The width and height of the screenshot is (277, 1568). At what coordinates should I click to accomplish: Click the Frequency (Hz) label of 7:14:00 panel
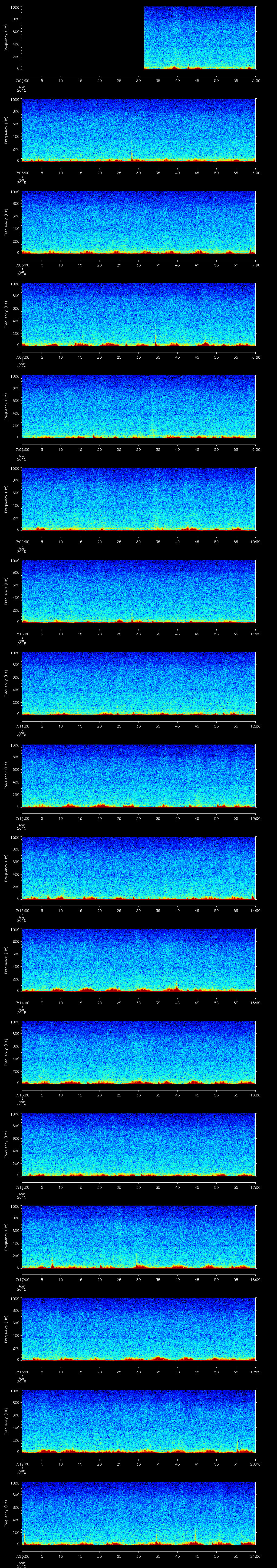[7, 960]
